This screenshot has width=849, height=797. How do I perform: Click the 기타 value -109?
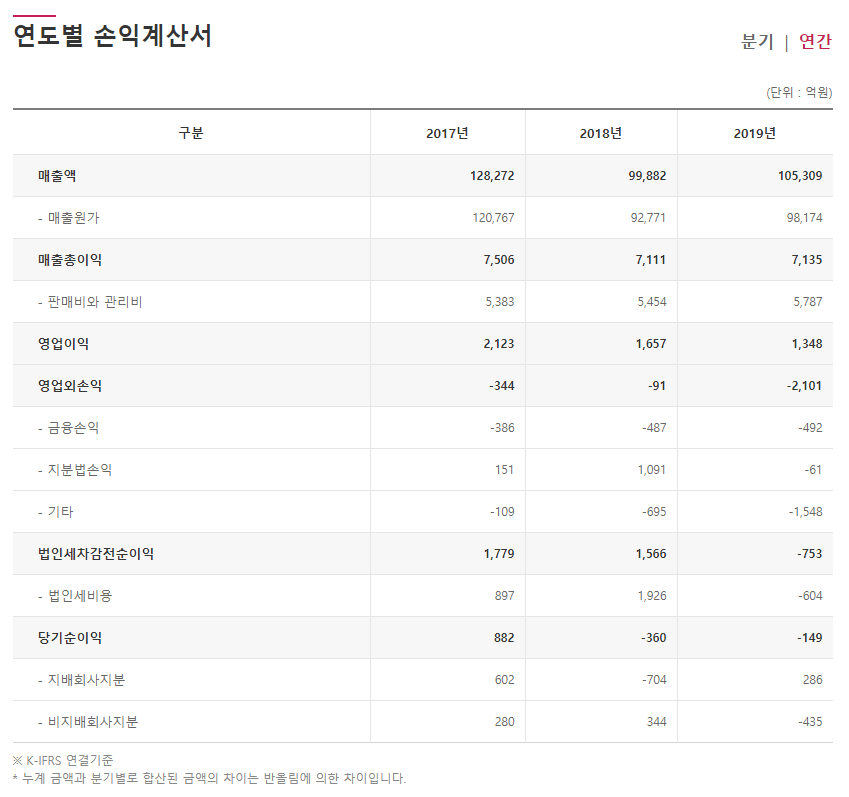[502, 512]
